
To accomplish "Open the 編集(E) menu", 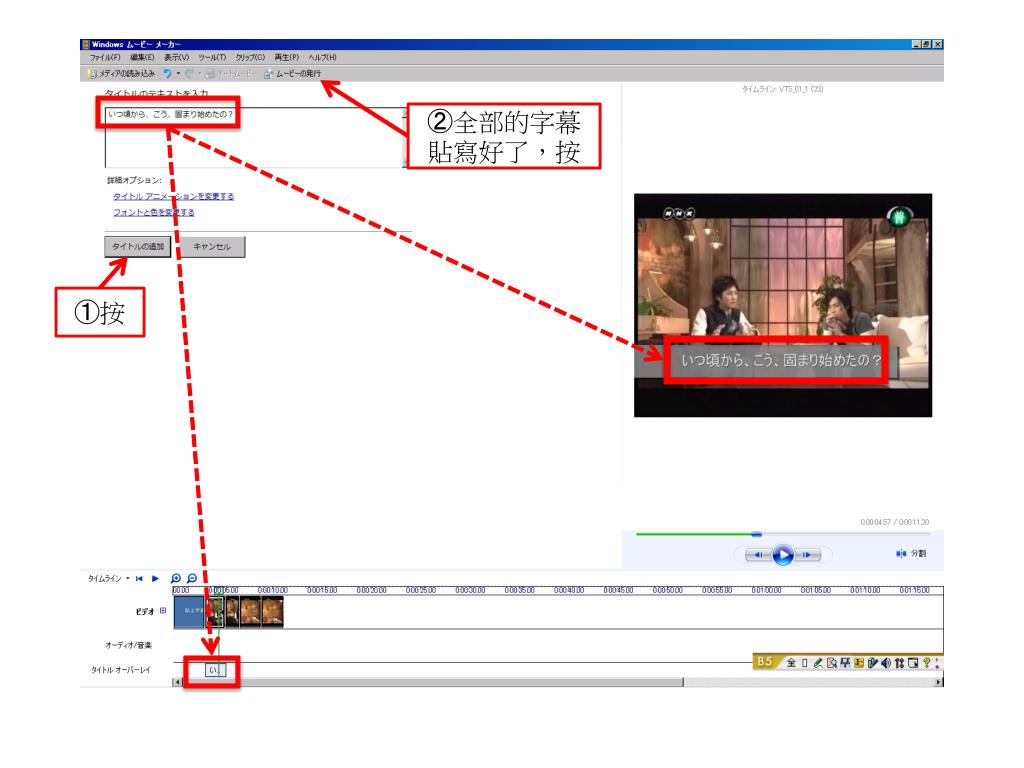I will [142, 57].
